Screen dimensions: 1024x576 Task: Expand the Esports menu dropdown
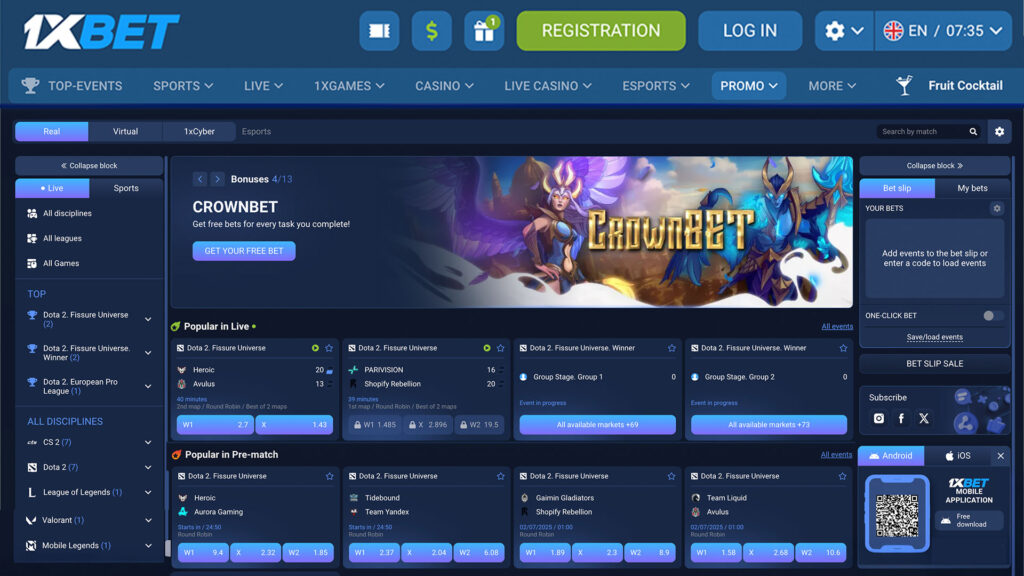click(x=657, y=86)
